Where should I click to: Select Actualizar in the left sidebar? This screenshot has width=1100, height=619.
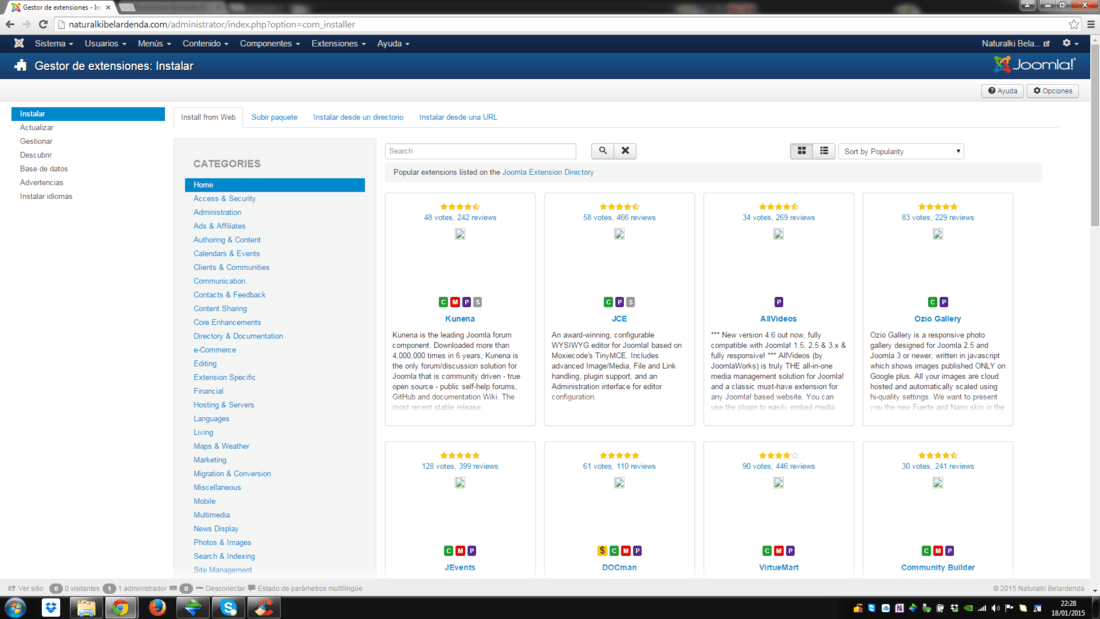click(x=36, y=128)
